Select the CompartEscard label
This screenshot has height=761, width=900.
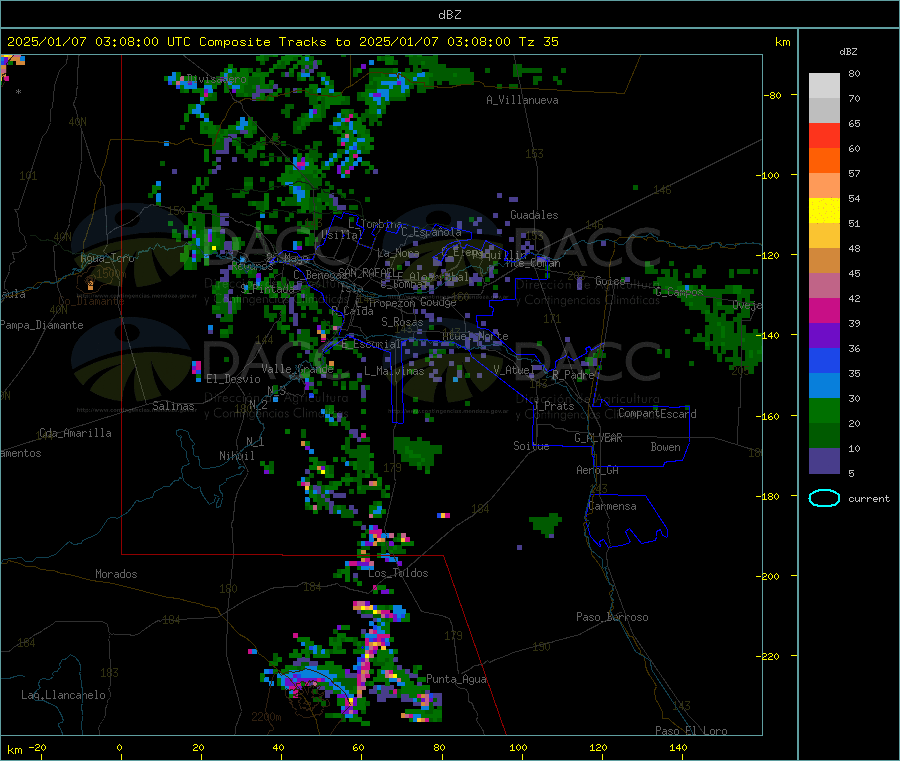click(657, 414)
